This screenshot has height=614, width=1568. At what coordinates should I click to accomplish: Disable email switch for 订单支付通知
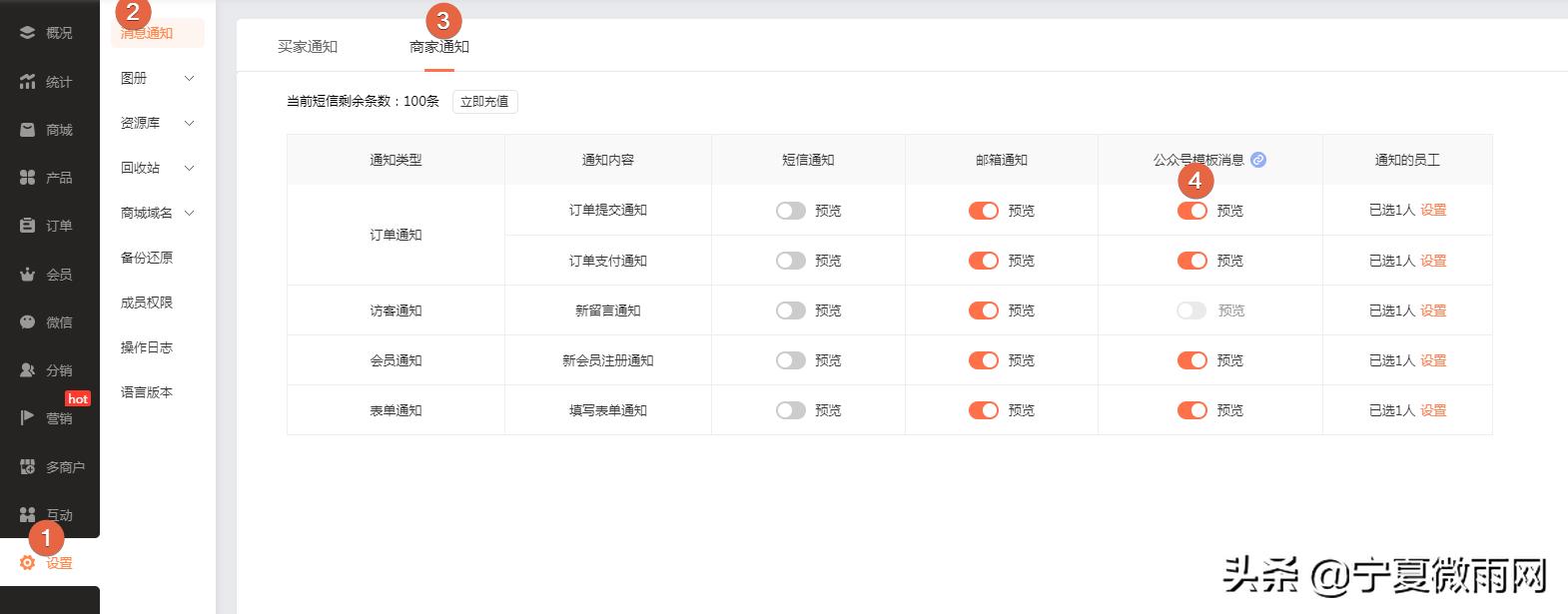point(984,261)
